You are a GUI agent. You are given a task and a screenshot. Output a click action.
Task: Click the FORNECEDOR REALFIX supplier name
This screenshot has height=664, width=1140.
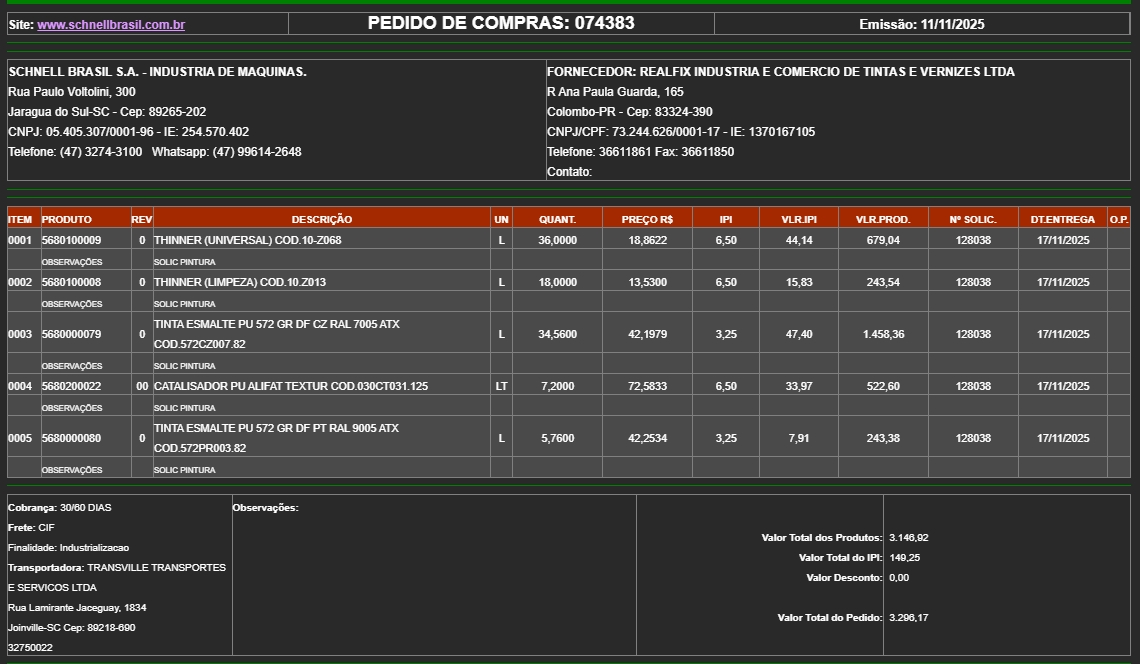pyautogui.click(x=780, y=72)
